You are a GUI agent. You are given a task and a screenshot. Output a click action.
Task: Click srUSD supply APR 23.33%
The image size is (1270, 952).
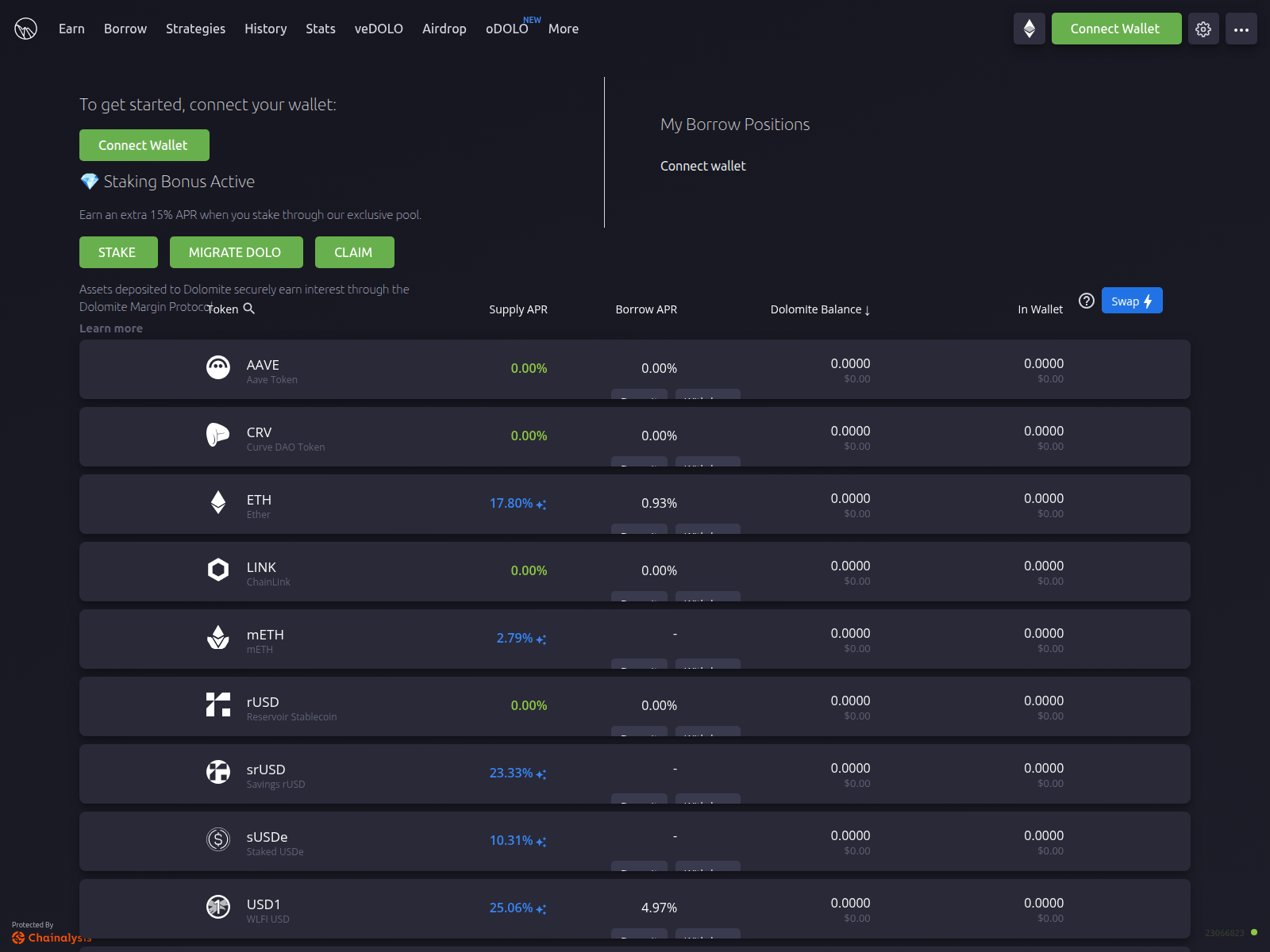[511, 773]
